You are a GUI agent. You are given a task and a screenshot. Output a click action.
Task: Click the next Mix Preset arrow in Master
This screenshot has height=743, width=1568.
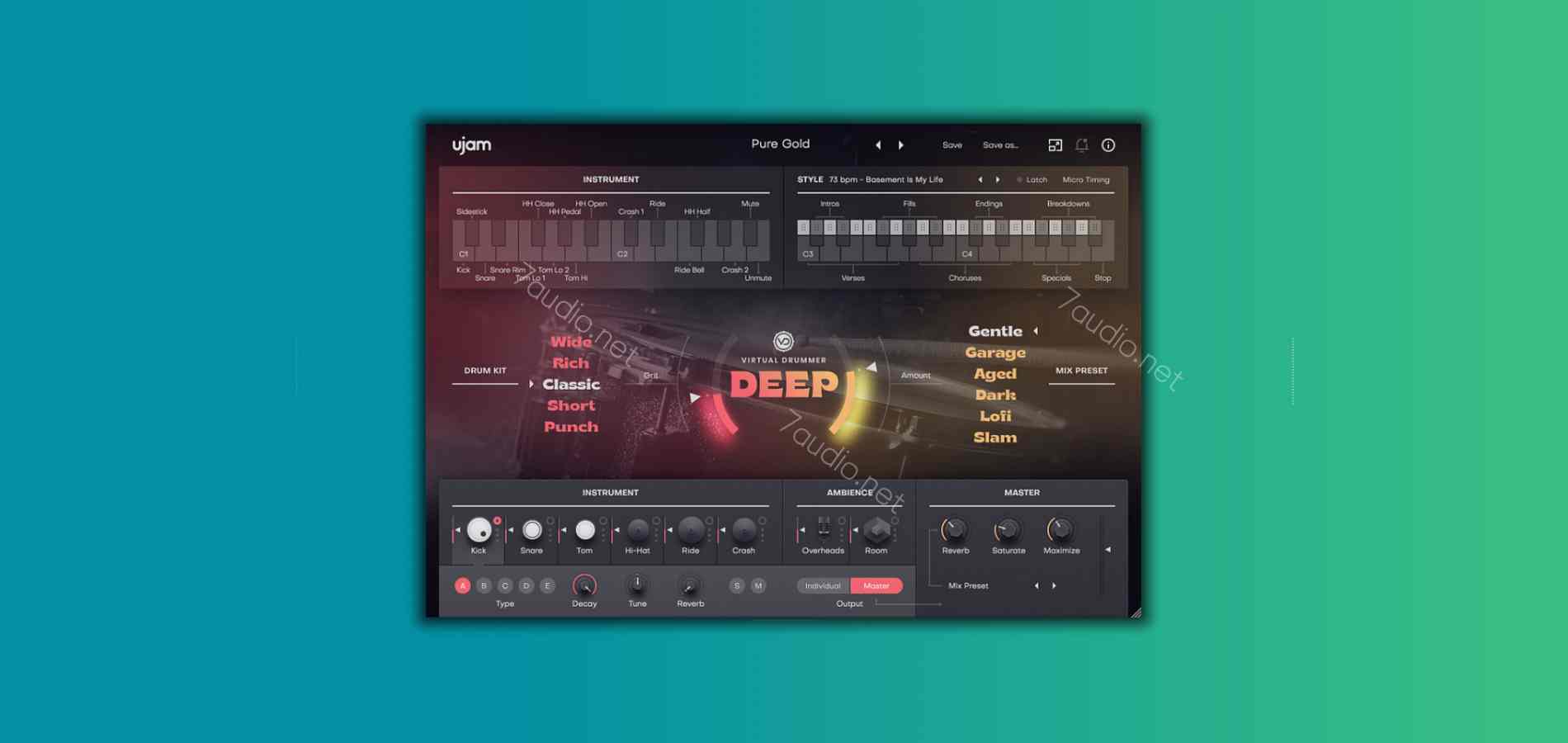pyautogui.click(x=1054, y=586)
